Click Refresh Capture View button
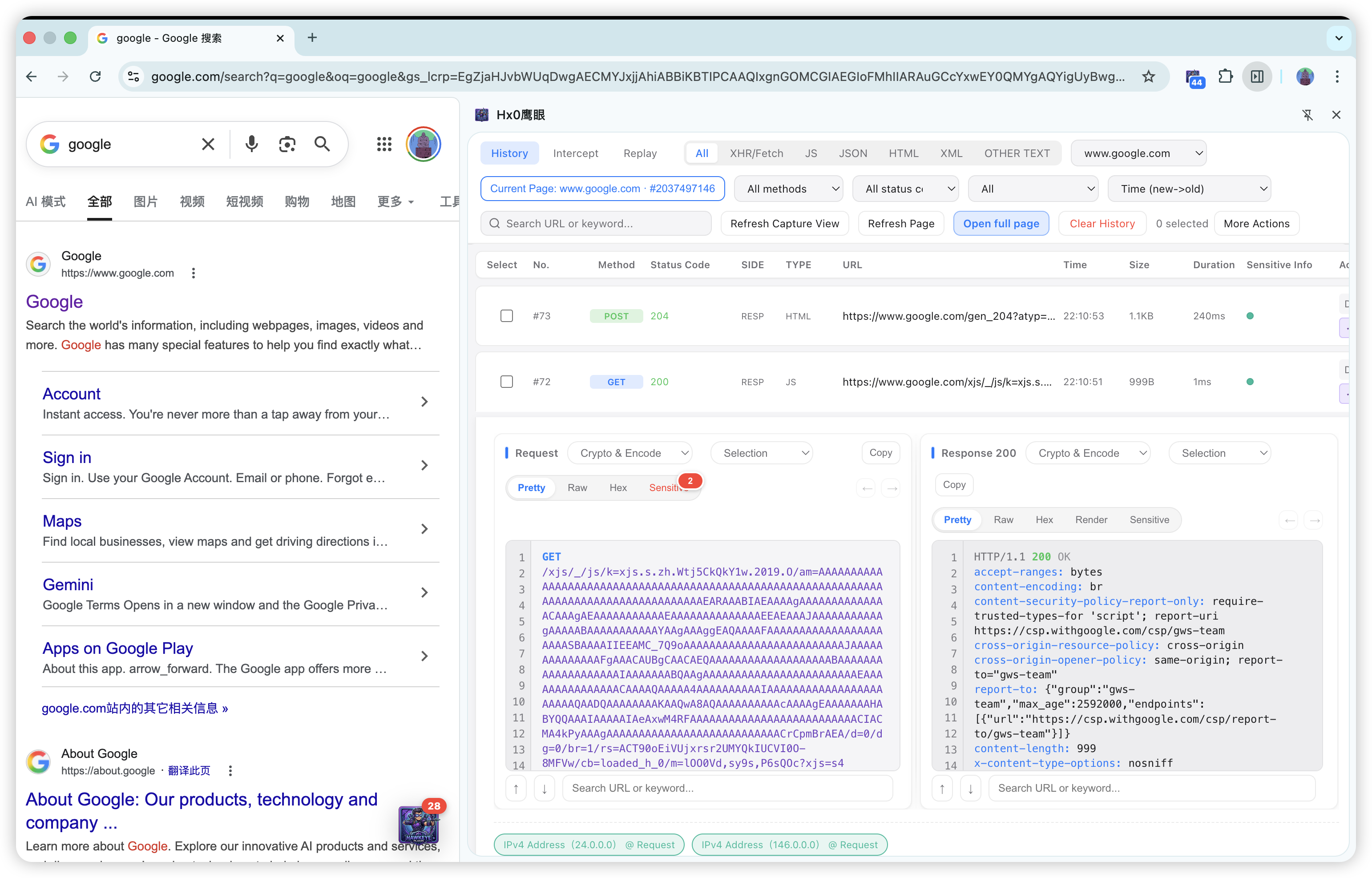Viewport: 1372px width, 878px height. 785,223
